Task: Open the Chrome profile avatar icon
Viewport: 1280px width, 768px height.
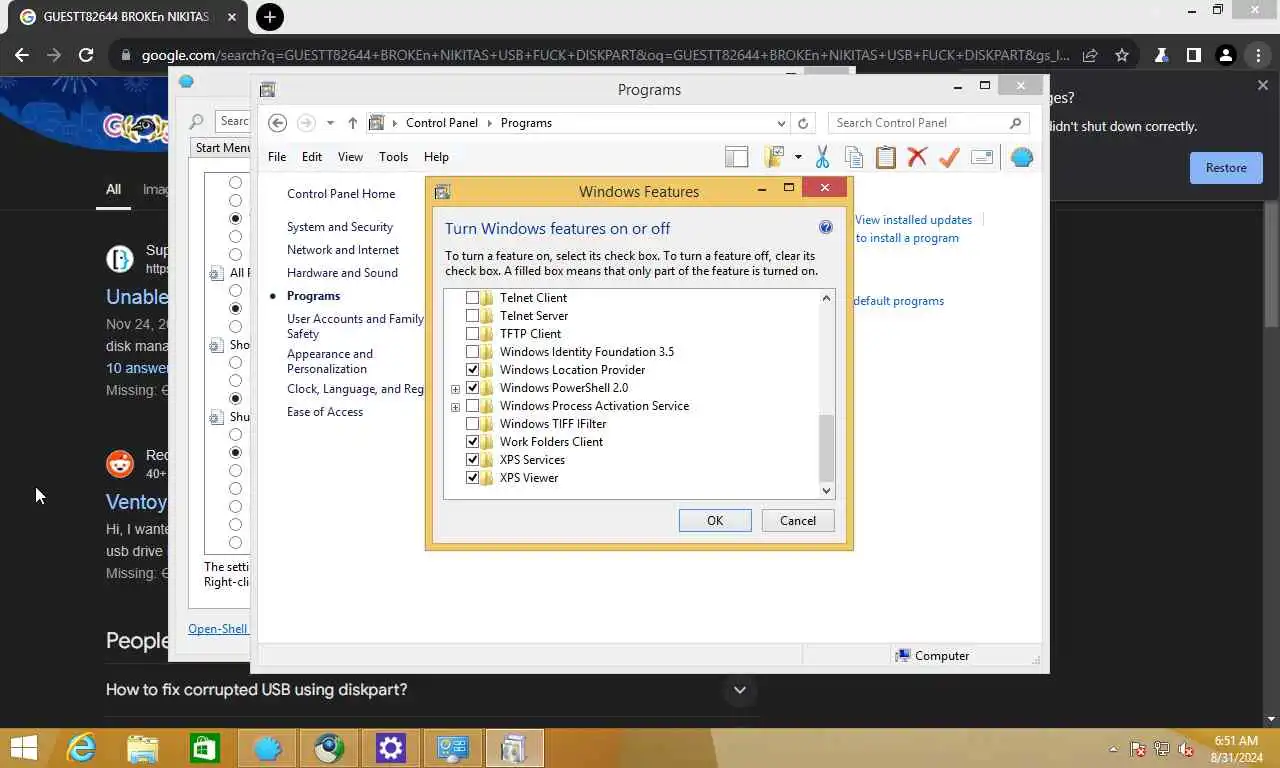Action: tap(1226, 56)
